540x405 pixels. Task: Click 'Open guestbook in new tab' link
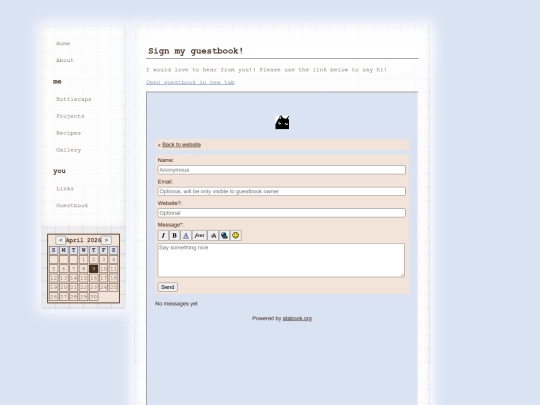190,82
